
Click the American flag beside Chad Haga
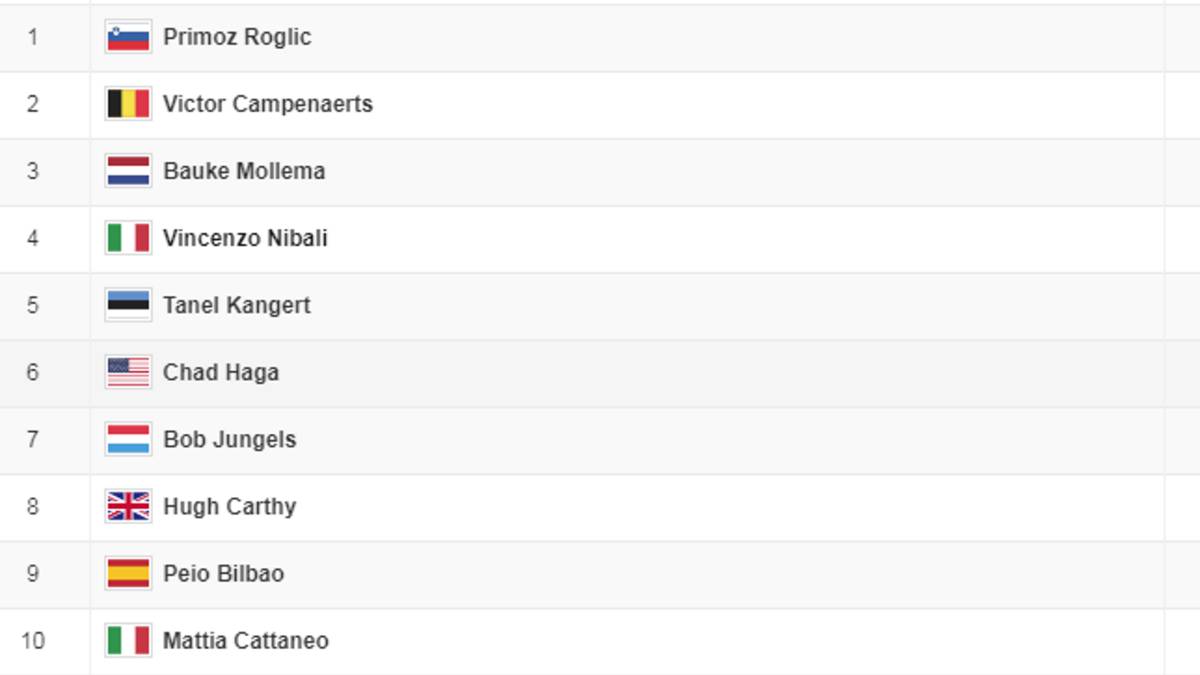coord(128,372)
